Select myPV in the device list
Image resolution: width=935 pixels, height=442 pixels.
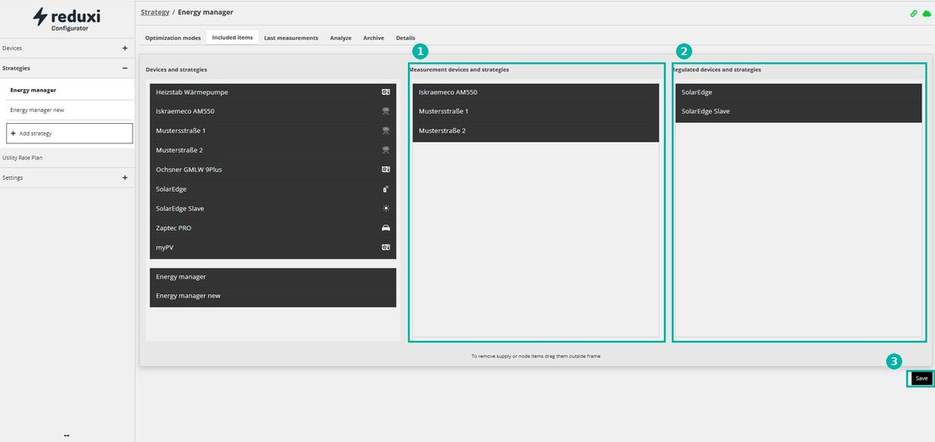click(x=273, y=248)
